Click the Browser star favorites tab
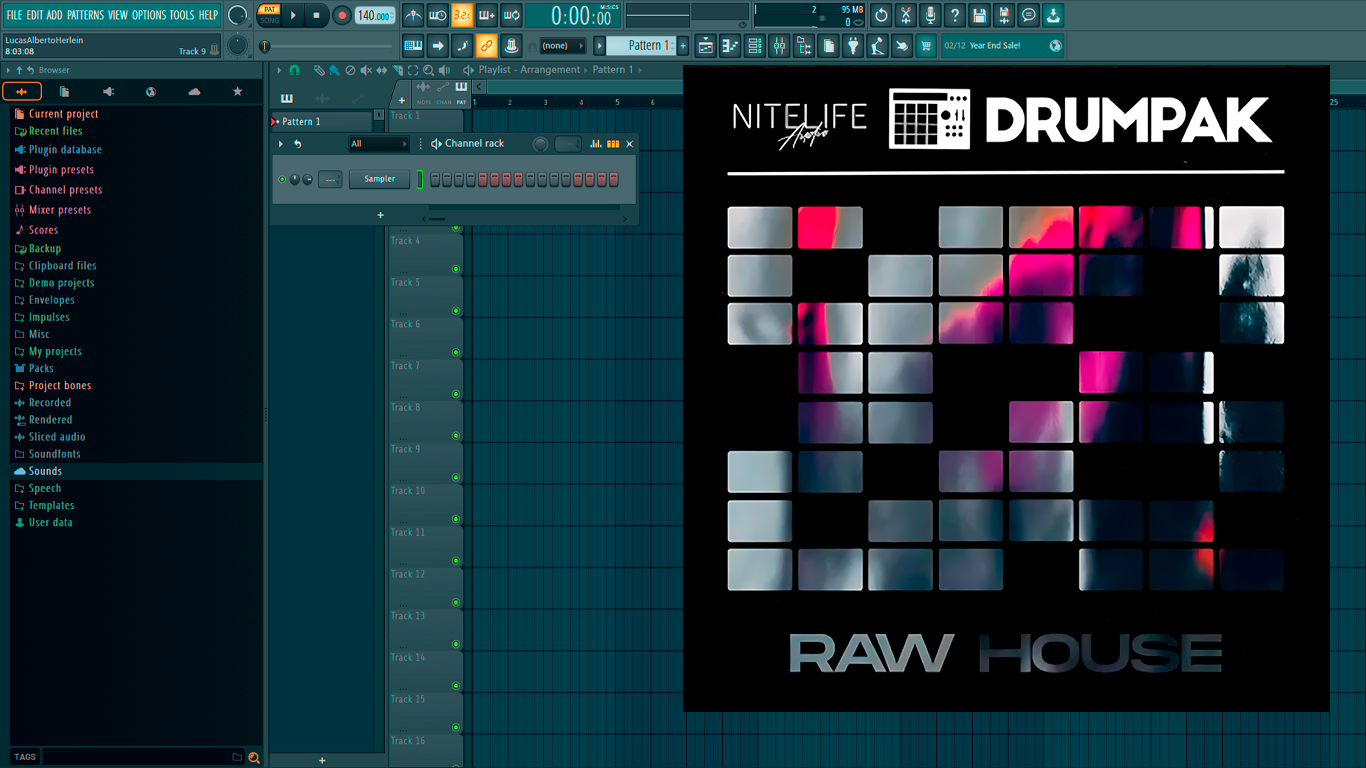This screenshot has height=768, width=1366. point(237,92)
